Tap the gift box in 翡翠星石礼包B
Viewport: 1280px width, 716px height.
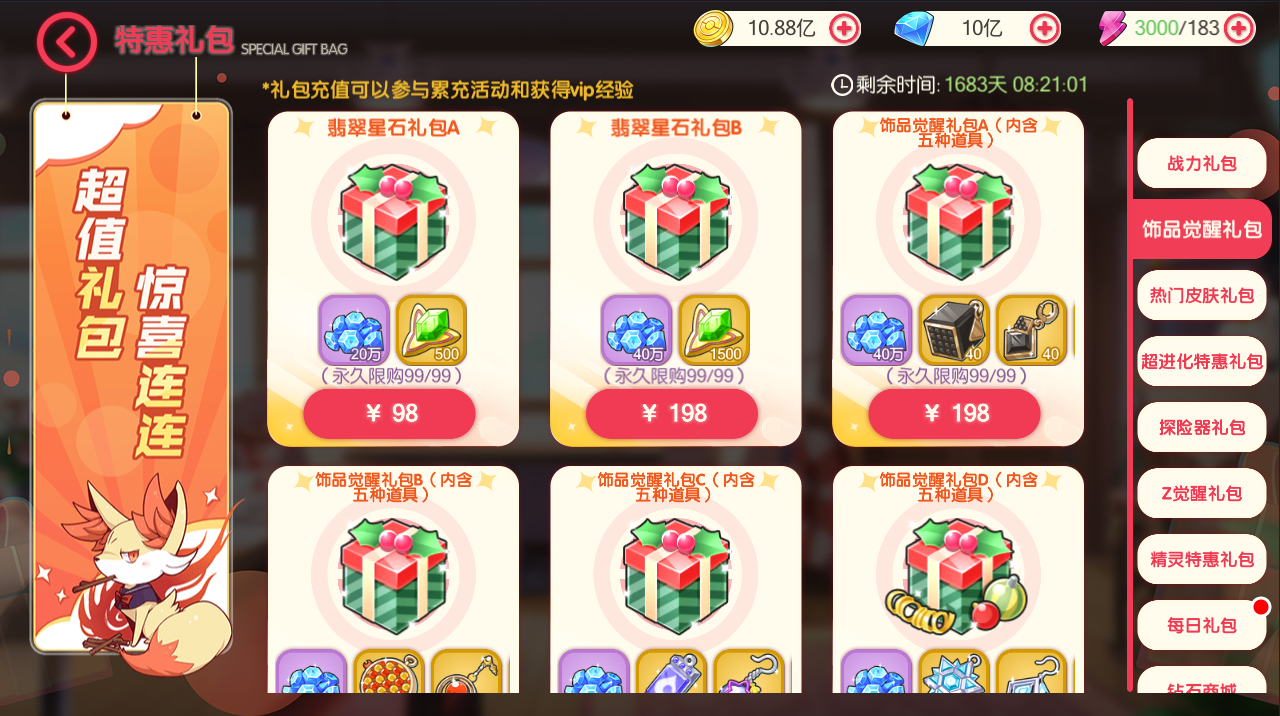click(676, 222)
